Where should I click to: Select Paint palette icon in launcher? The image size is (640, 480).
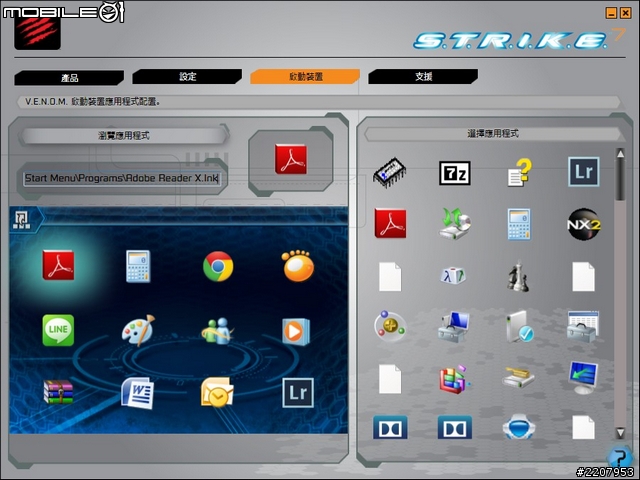(x=138, y=330)
